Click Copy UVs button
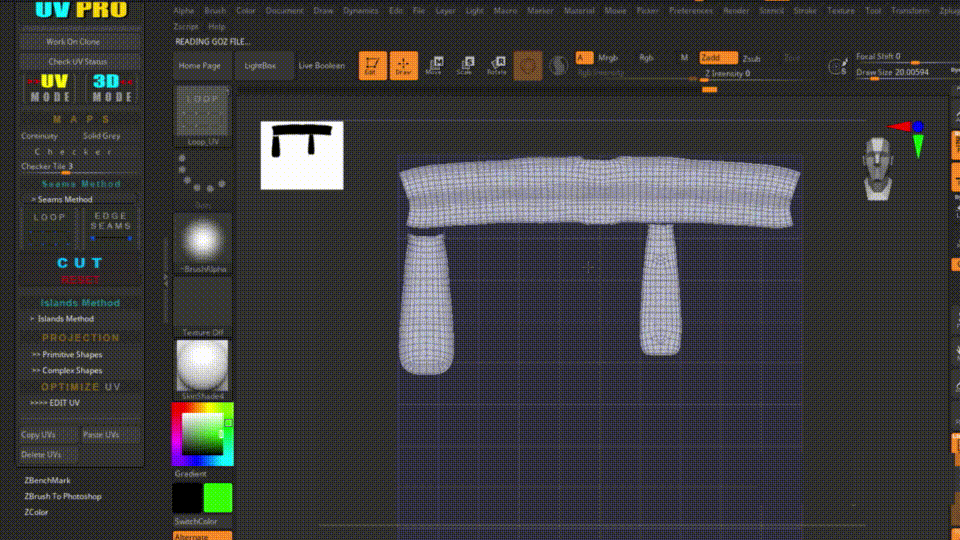The image size is (960, 540). [48, 435]
